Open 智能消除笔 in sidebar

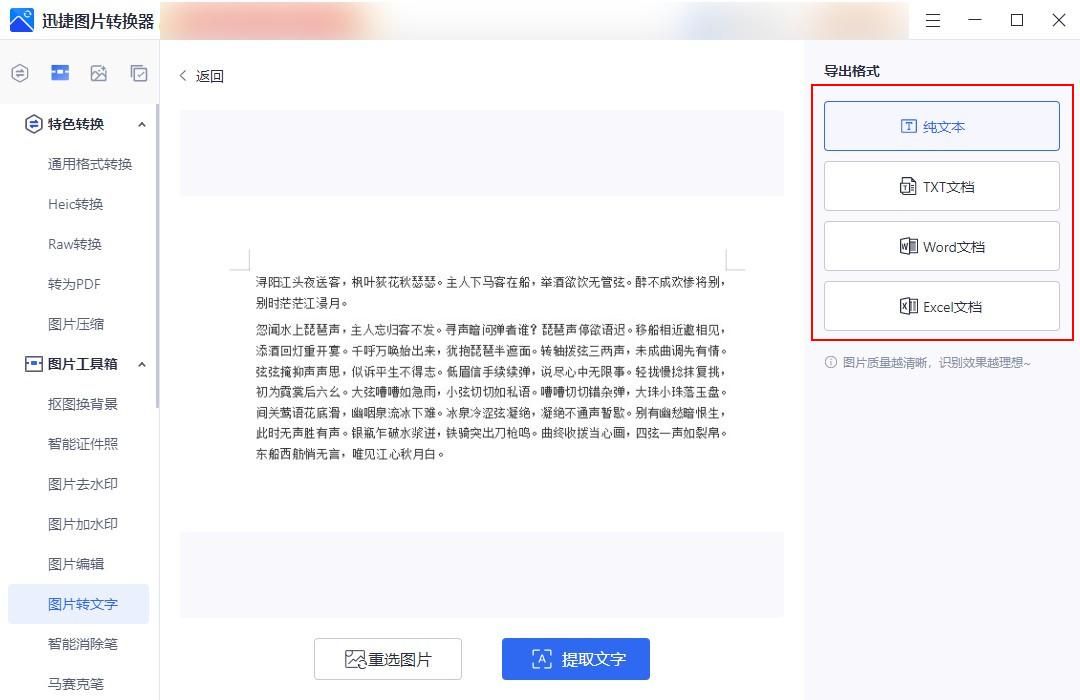pyautogui.click(x=83, y=644)
